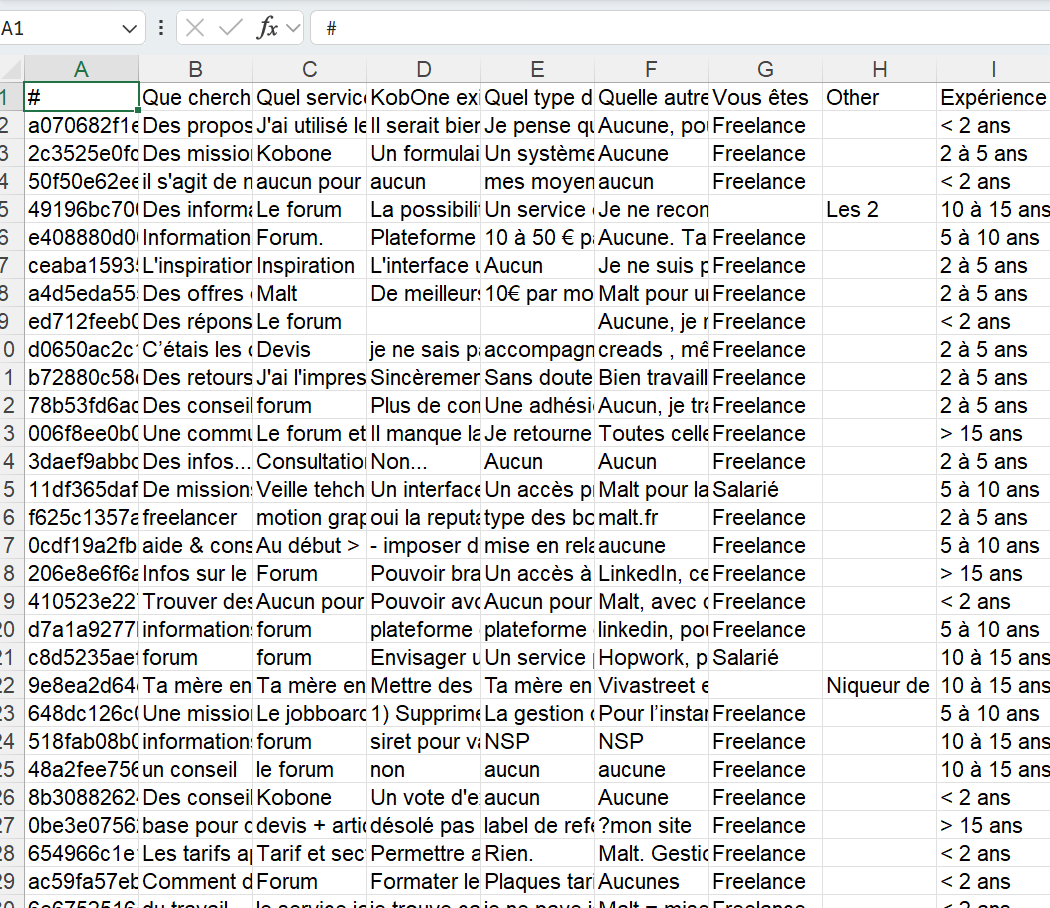Select the column G header
The height and width of the screenshot is (908, 1050).
pyautogui.click(x=765, y=69)
